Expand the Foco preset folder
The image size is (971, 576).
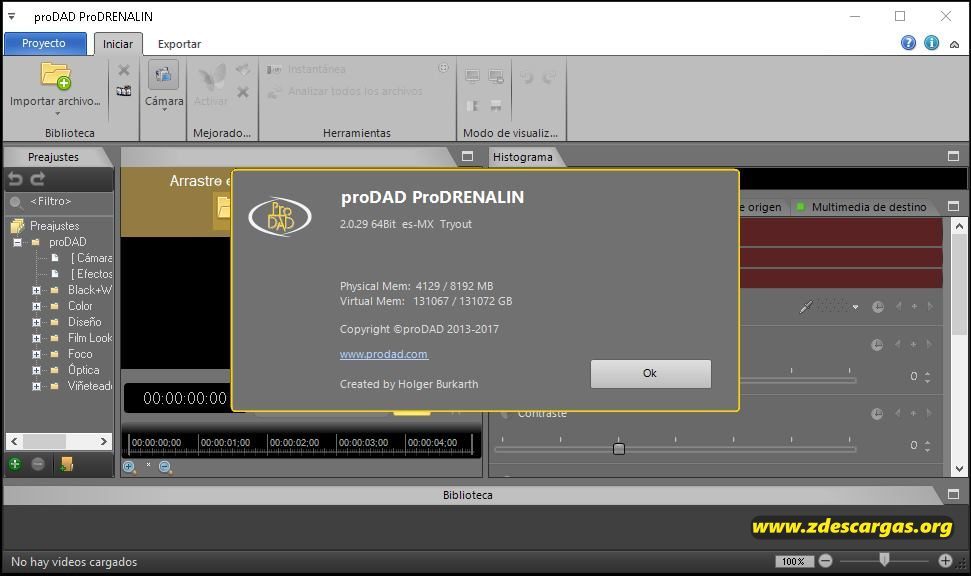[x=36, y=354]
